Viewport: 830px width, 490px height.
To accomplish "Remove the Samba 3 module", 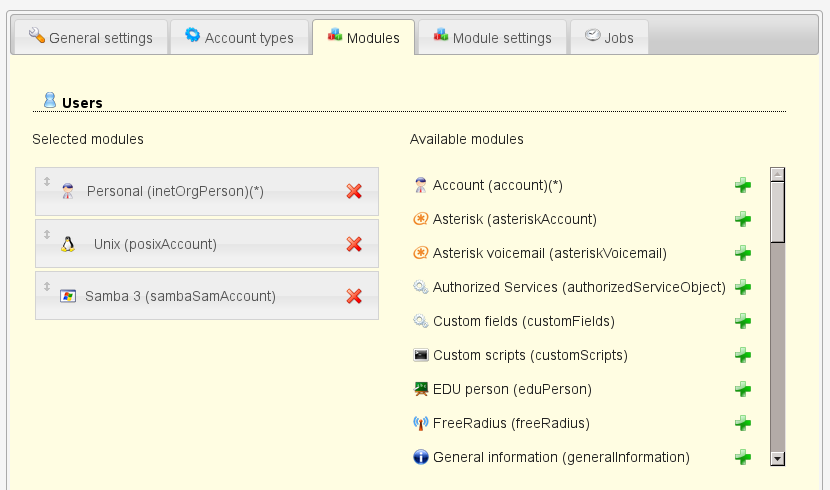I will click(x=353, y=296).
